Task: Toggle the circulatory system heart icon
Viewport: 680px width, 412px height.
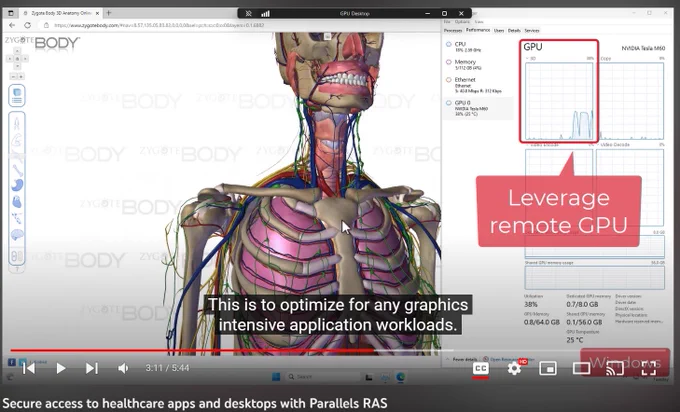Action: pos(17,202)
